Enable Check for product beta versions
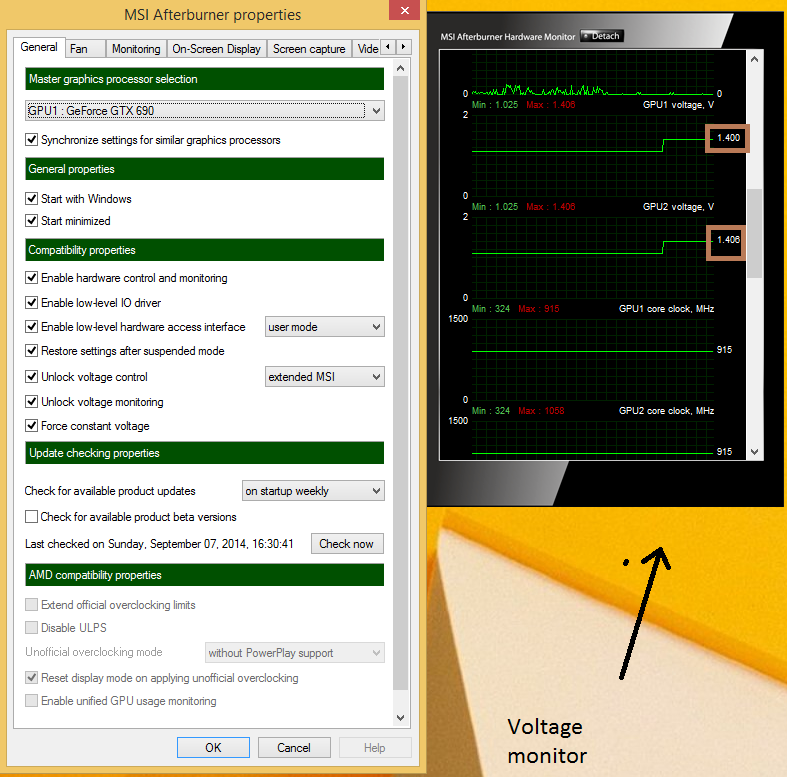The height and width of the screenshot is (777, 787). (x=32, y=516)
